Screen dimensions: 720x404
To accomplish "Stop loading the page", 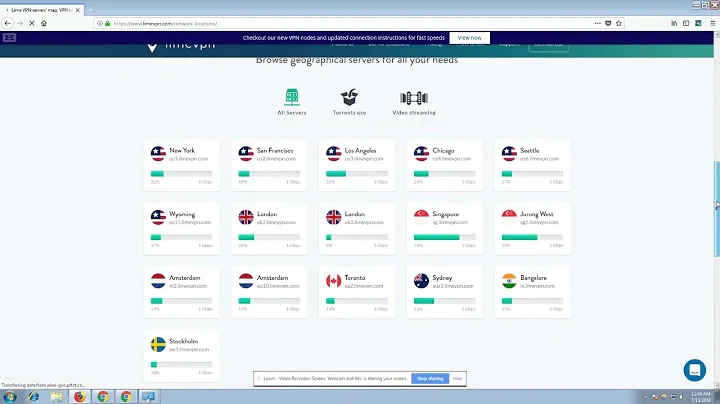I will (x=32, y=23).
